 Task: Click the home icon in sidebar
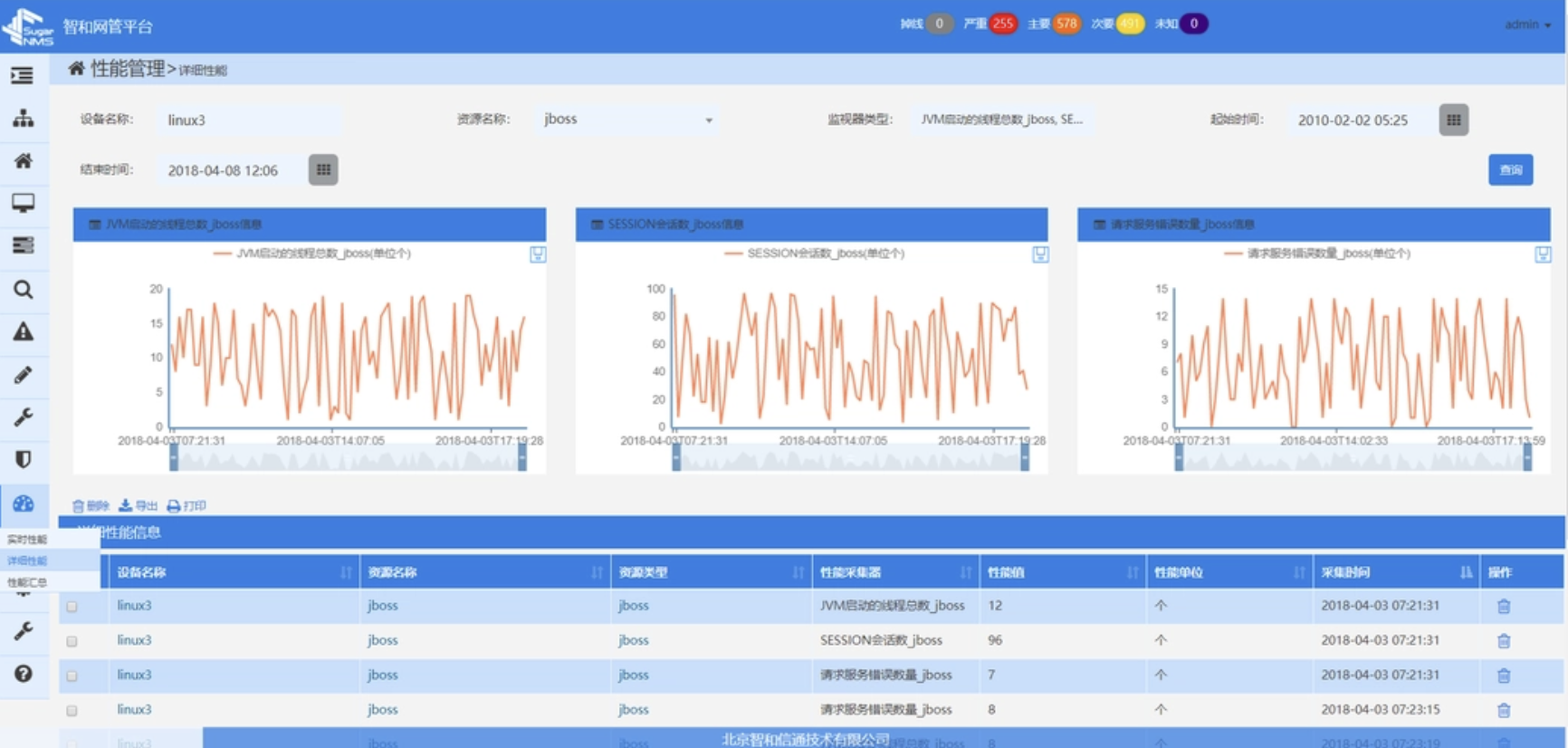[x=24, y=160]
